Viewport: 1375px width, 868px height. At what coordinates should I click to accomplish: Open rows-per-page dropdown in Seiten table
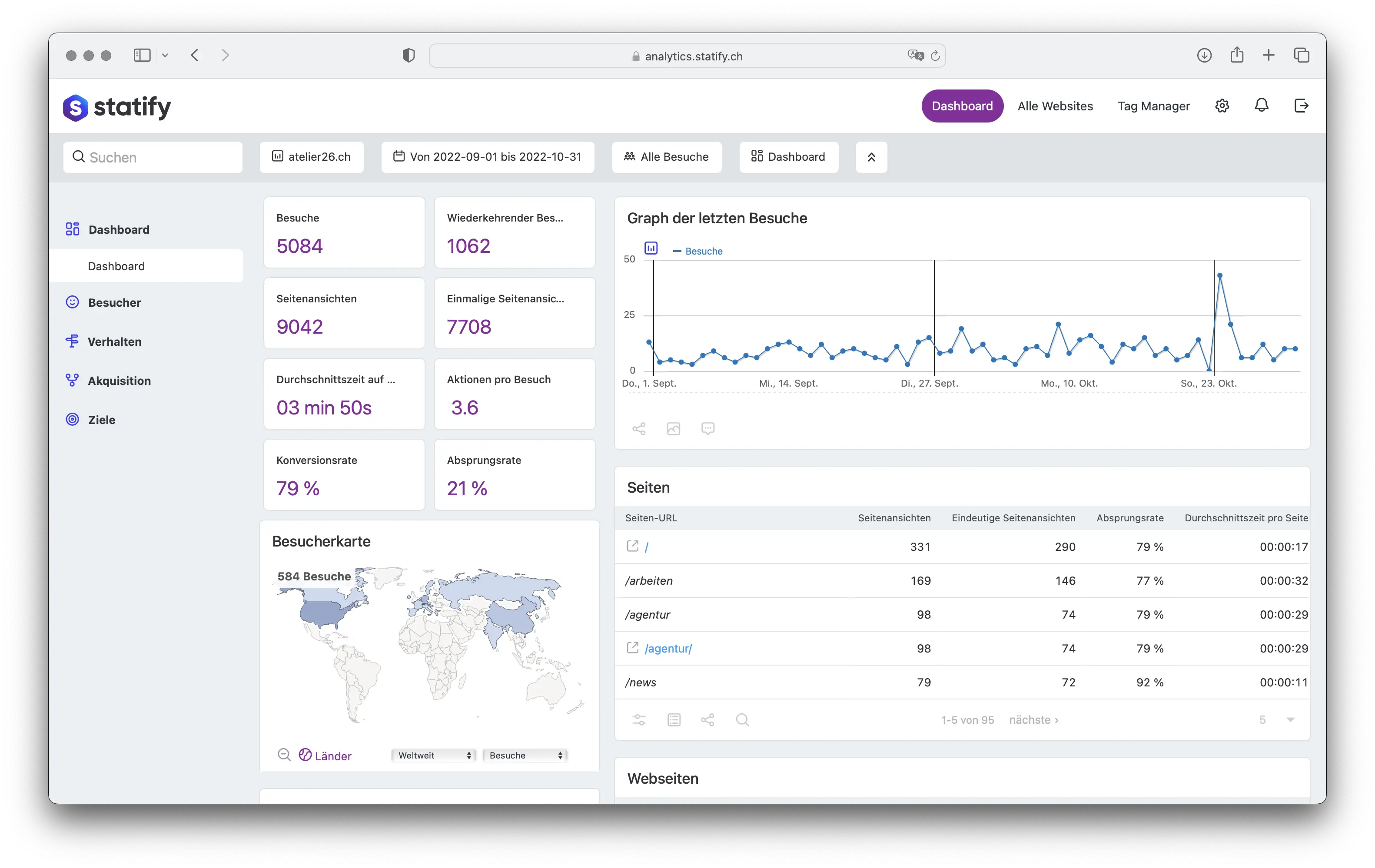pos(1277,719)
